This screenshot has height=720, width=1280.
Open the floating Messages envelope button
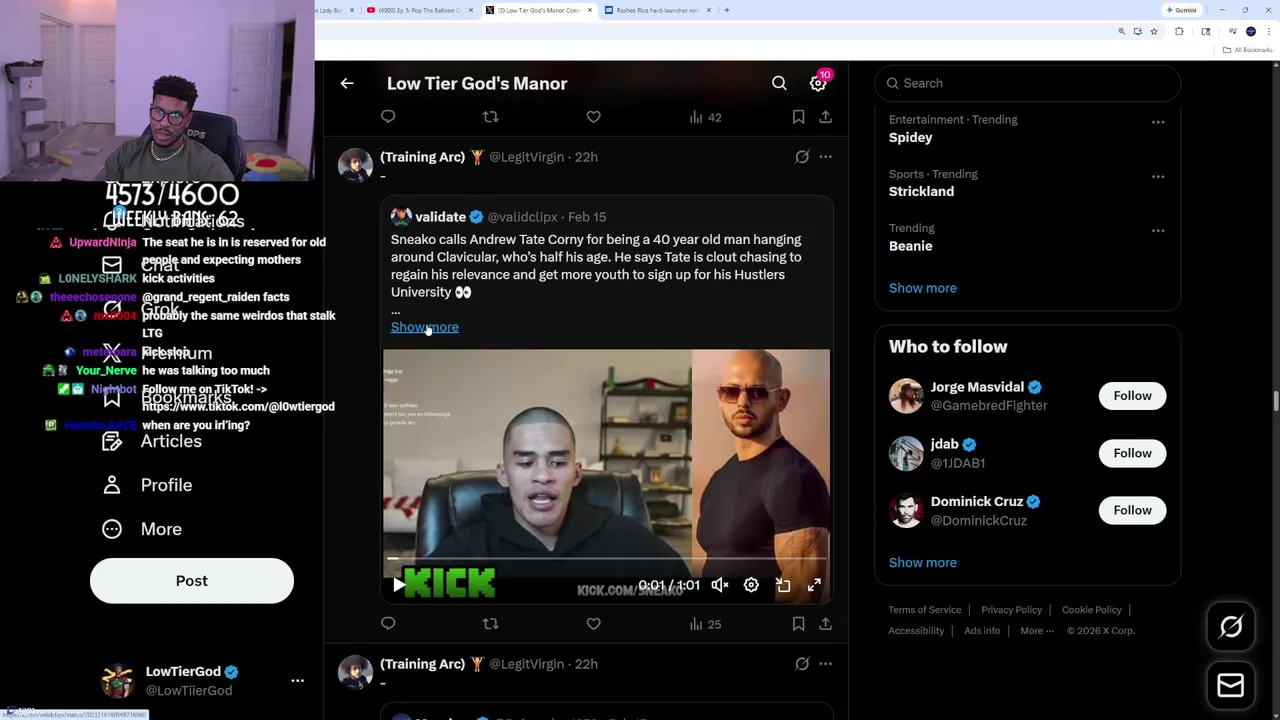pos(1231,685)
